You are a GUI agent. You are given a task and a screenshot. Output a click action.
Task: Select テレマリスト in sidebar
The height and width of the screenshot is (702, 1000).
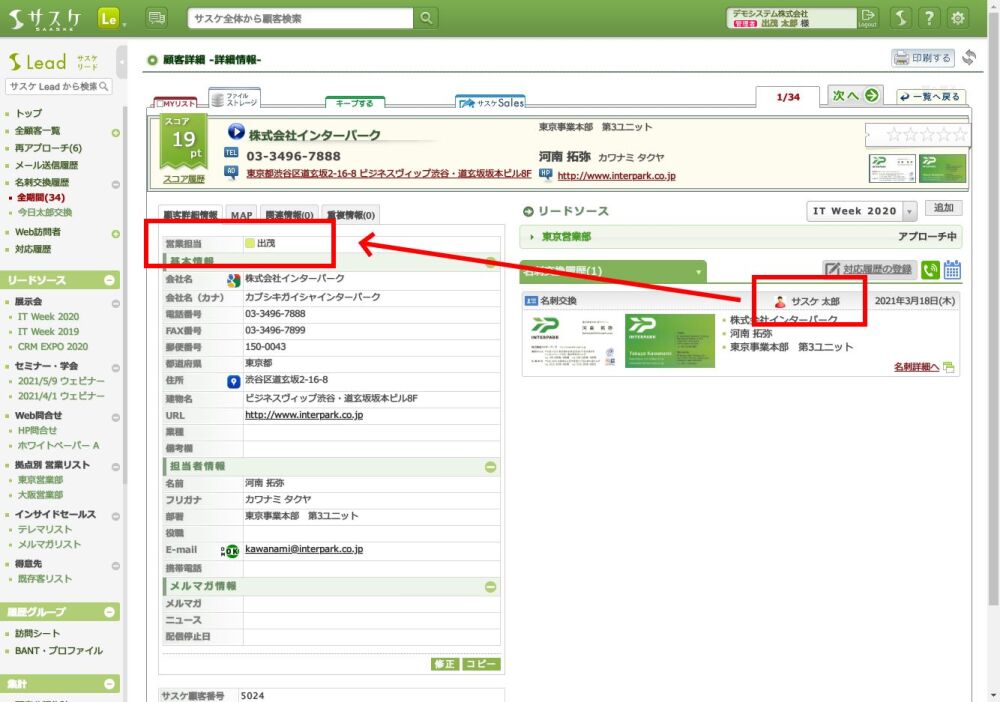(45, 529)
